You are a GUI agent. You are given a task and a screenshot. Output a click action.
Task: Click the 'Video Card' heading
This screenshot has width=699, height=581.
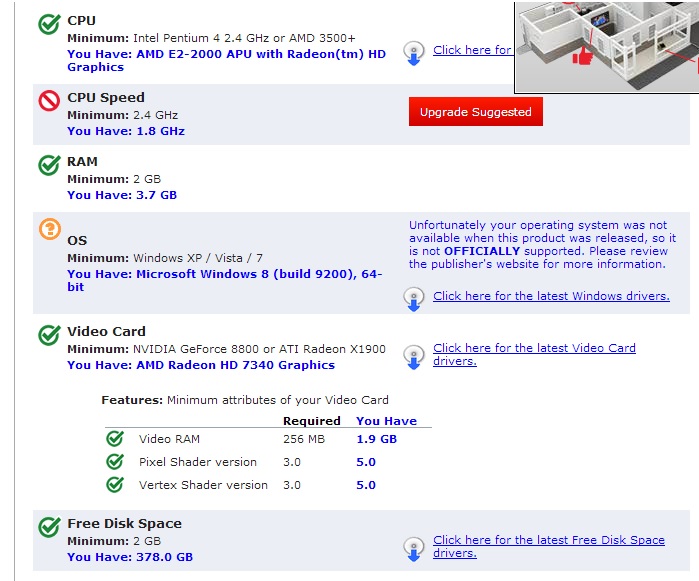click(x=106, y=331)
